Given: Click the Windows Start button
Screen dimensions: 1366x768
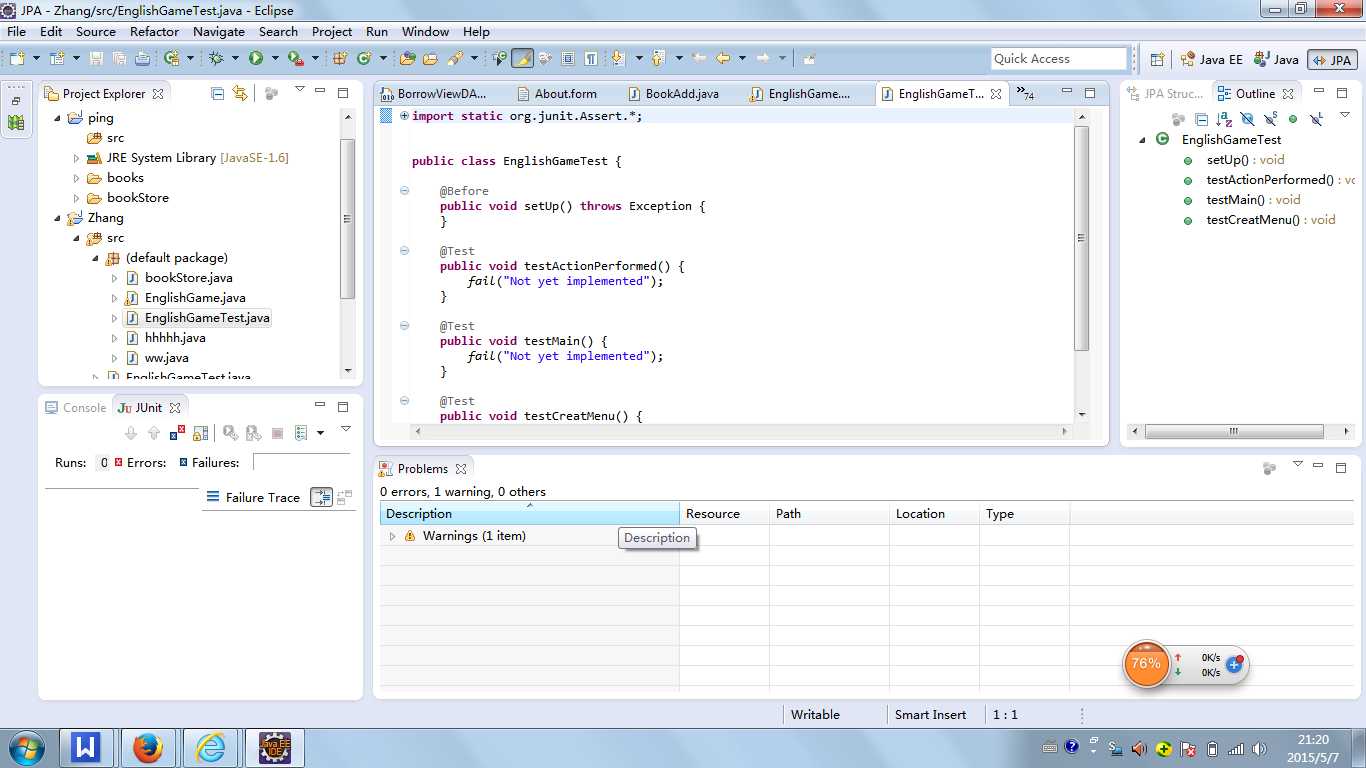Looking at the screenshot, I should tap(26, 747).
